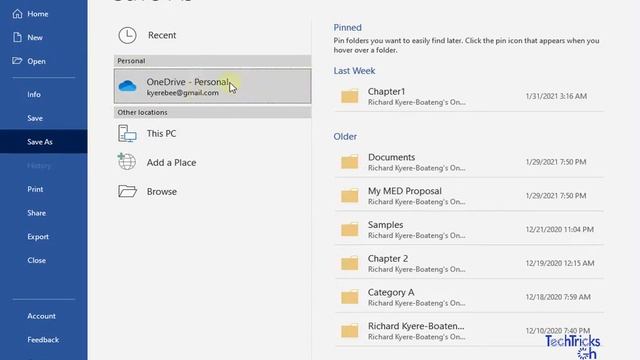Click the Chapter 2 folder icon

350,263
